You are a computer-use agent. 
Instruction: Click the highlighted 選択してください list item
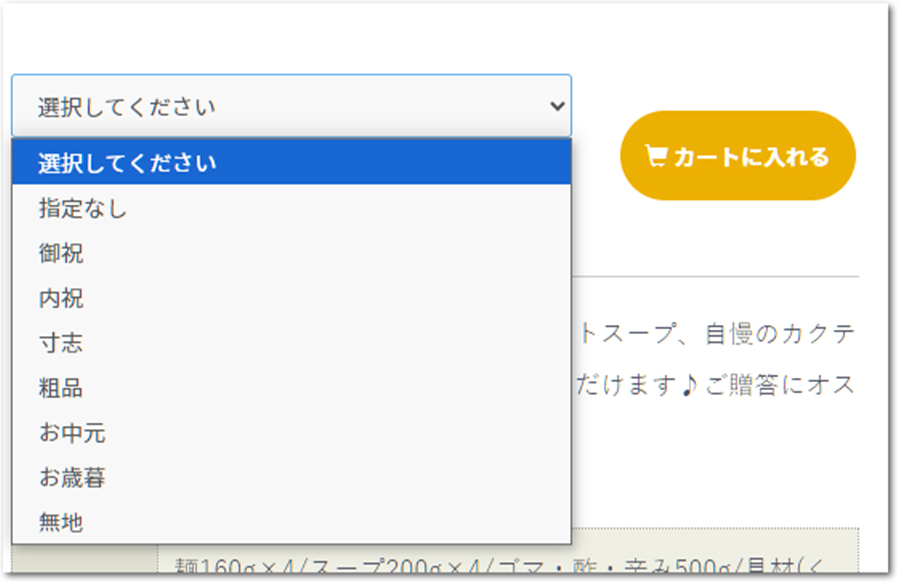click(x=290, y=164)
